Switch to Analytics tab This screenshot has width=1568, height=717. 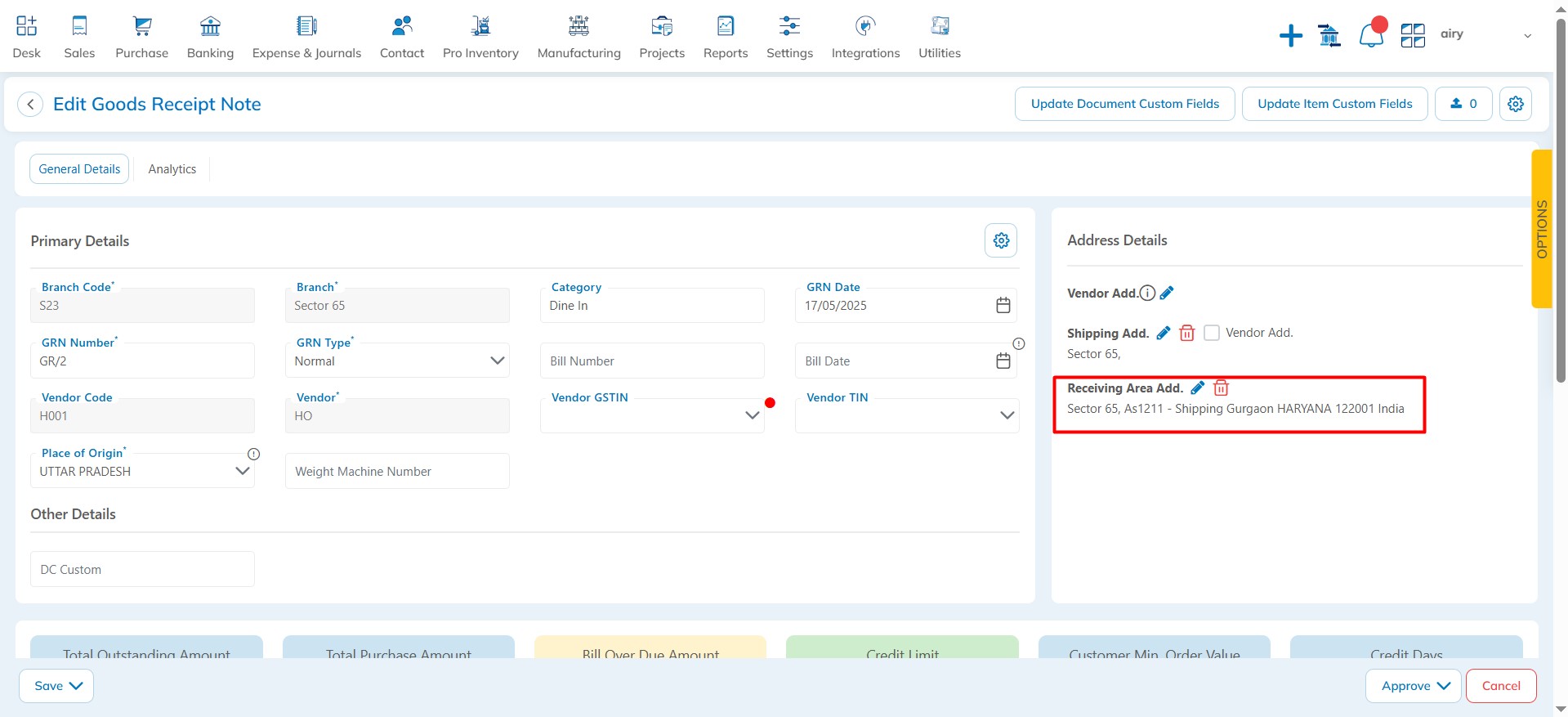tap(172, 169)
